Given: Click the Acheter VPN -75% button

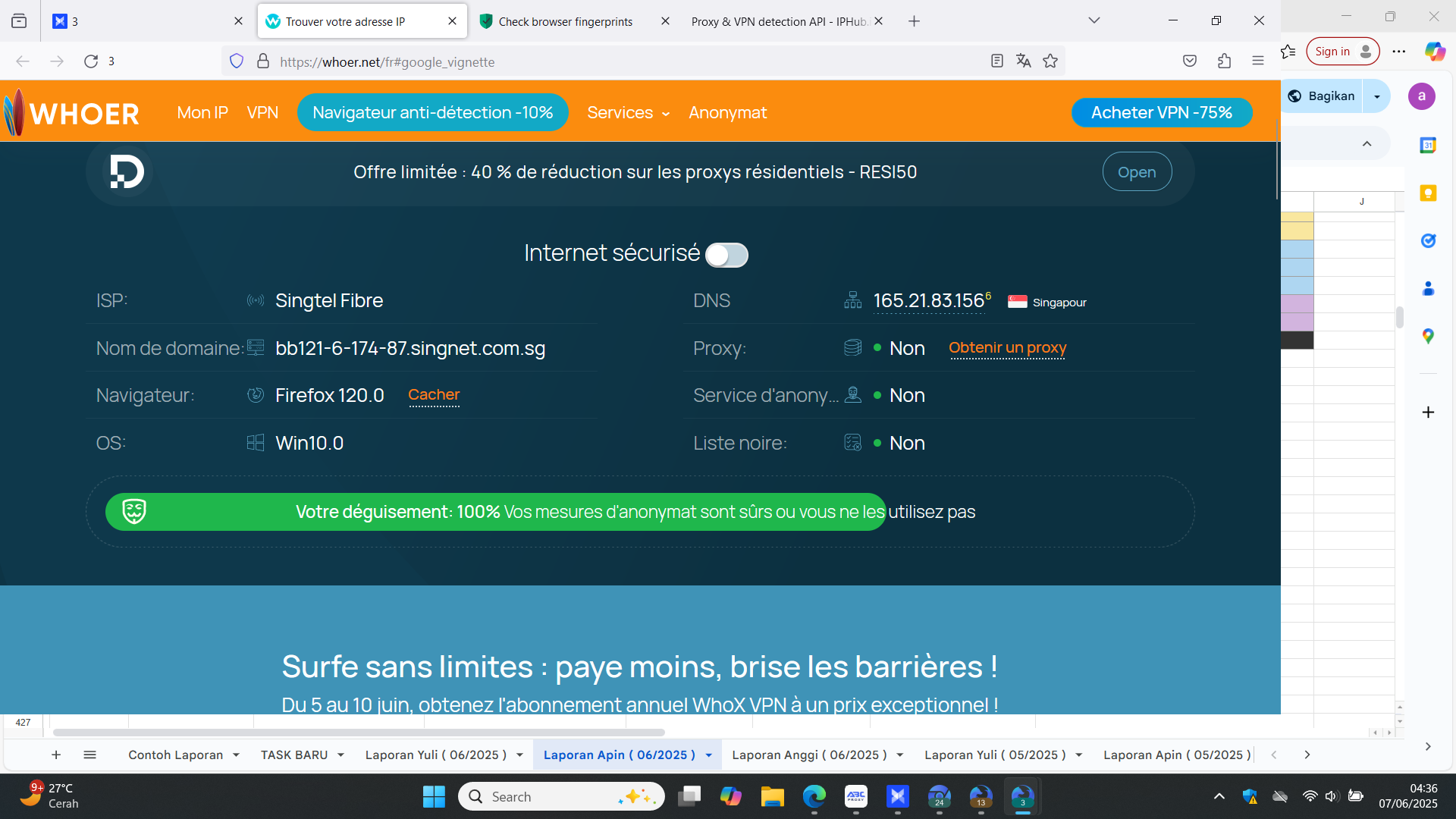Looking at the screenshot, I should pyautogui.click(x=1162, y=113).
